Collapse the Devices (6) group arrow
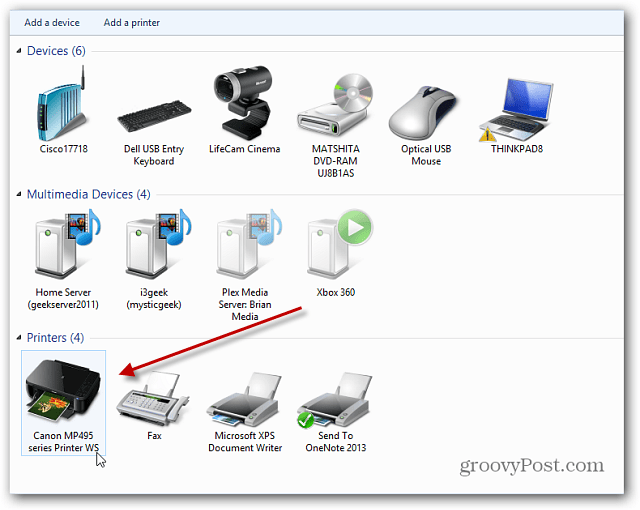The width and height of the screenshot is (640, 510). [19, 51]
